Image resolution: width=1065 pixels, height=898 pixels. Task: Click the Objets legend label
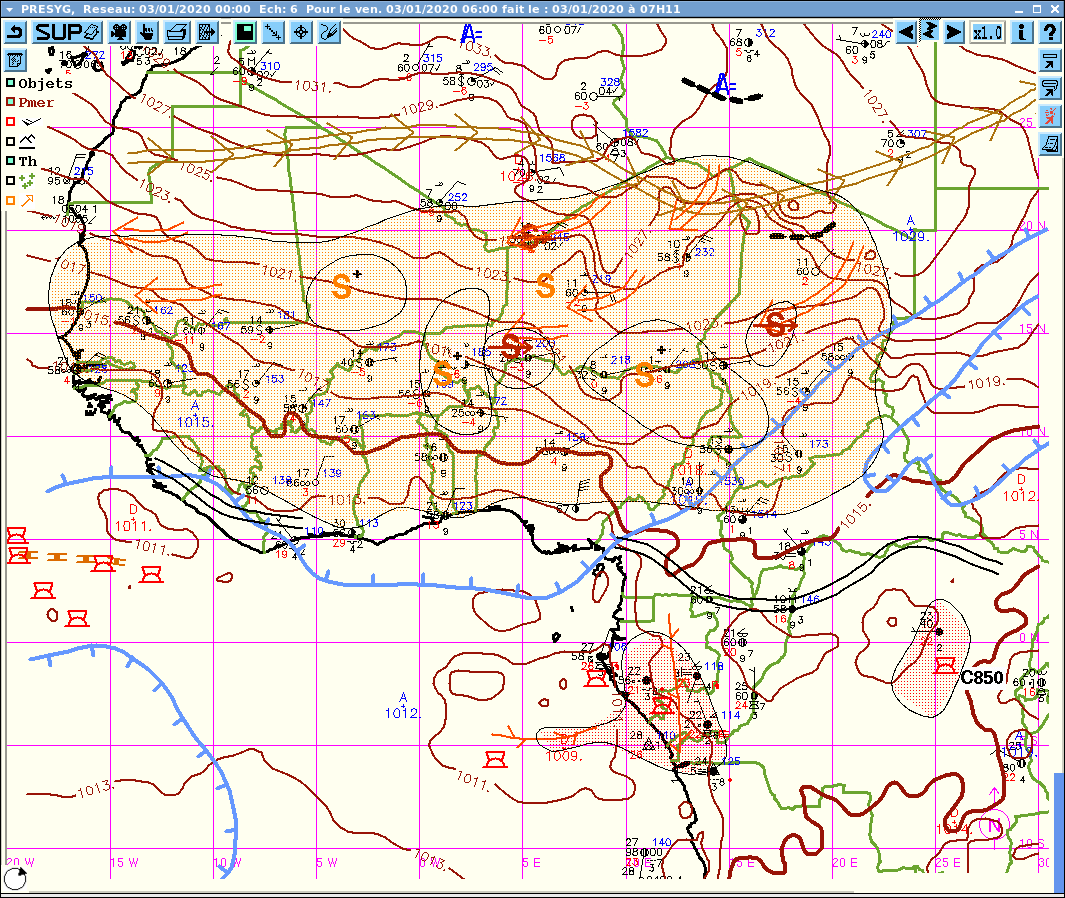(x=46, y=83)
